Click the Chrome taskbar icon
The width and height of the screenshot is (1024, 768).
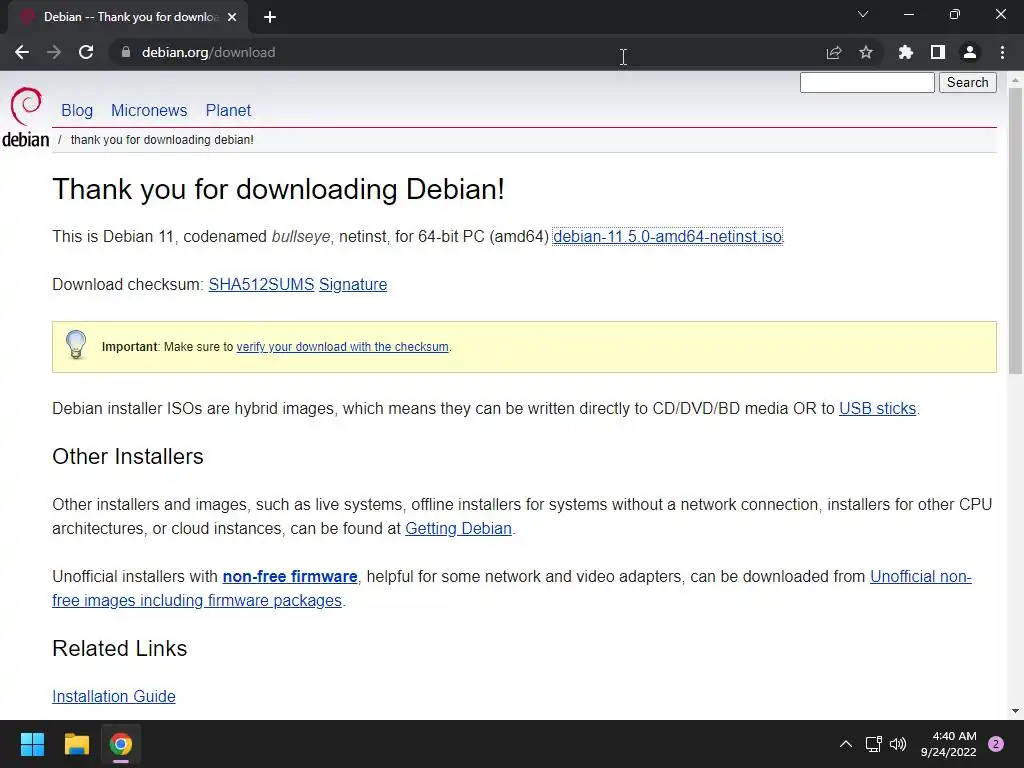point(121,744)
